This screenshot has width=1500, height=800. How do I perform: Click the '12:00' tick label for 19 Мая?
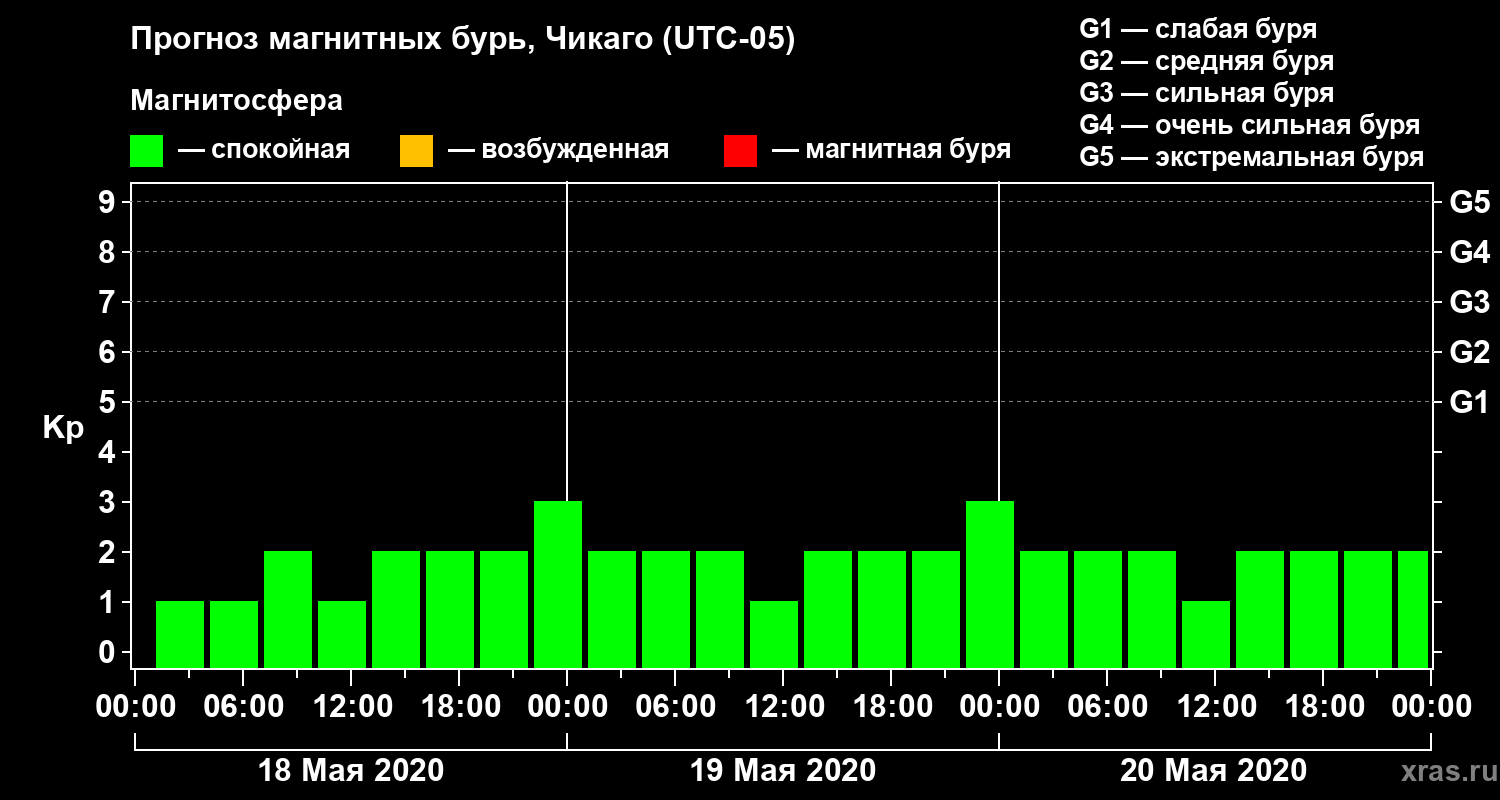point(783,706)
